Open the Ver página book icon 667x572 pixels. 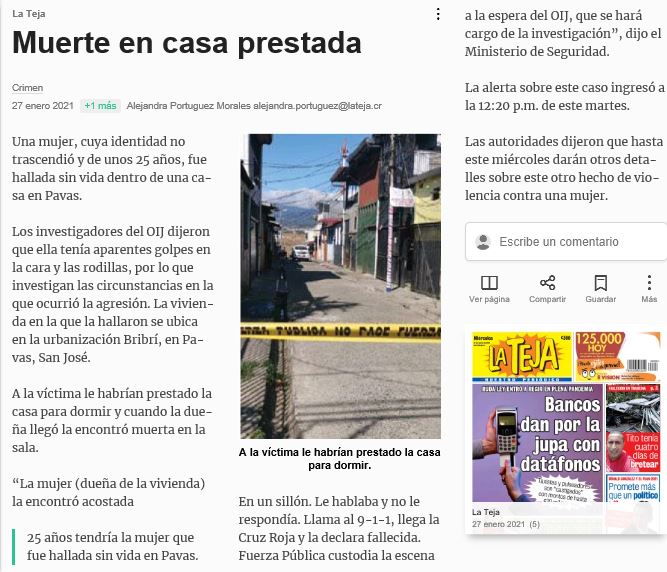click(x=489, y=283)
